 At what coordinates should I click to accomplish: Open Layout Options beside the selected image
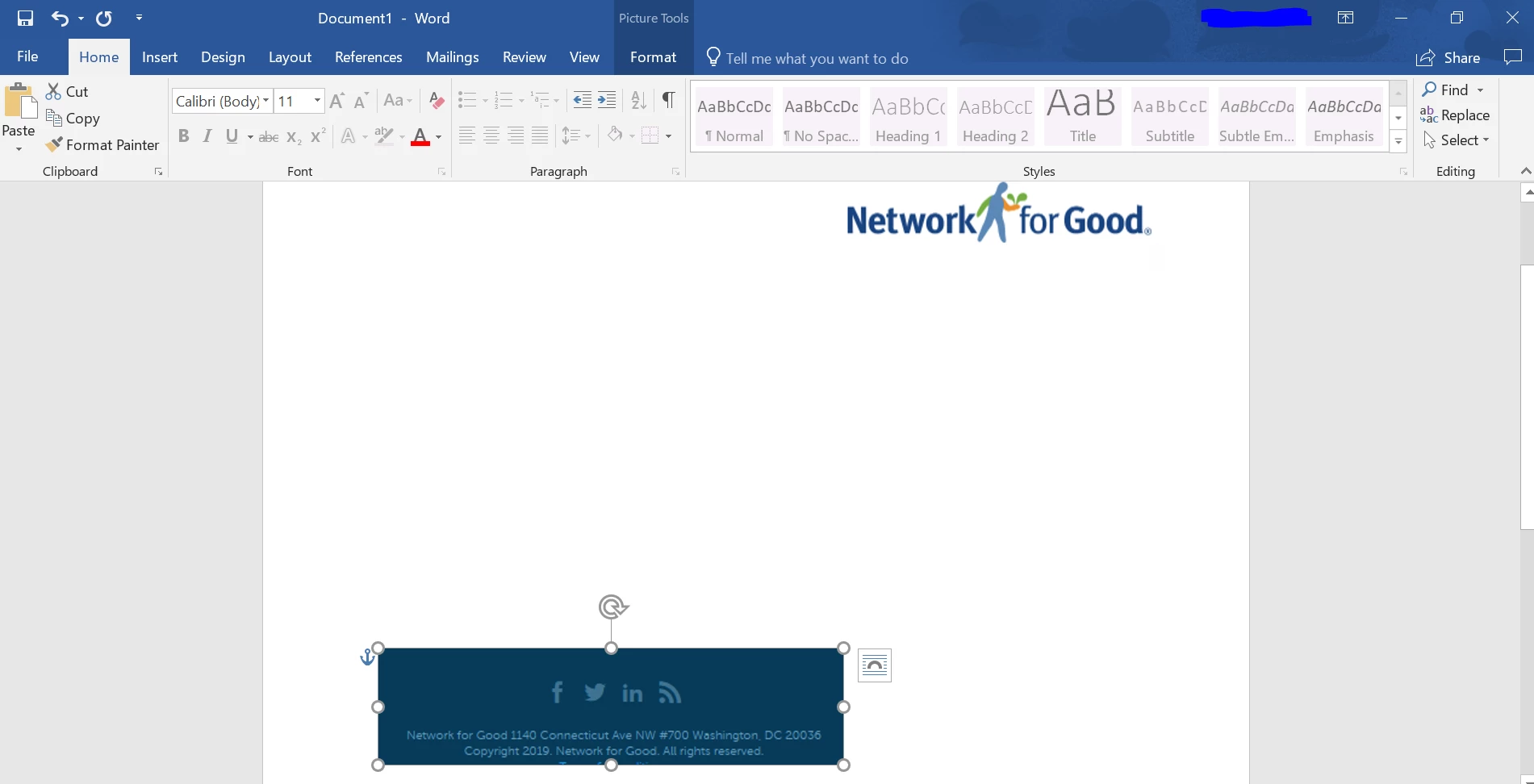(874, 665)
